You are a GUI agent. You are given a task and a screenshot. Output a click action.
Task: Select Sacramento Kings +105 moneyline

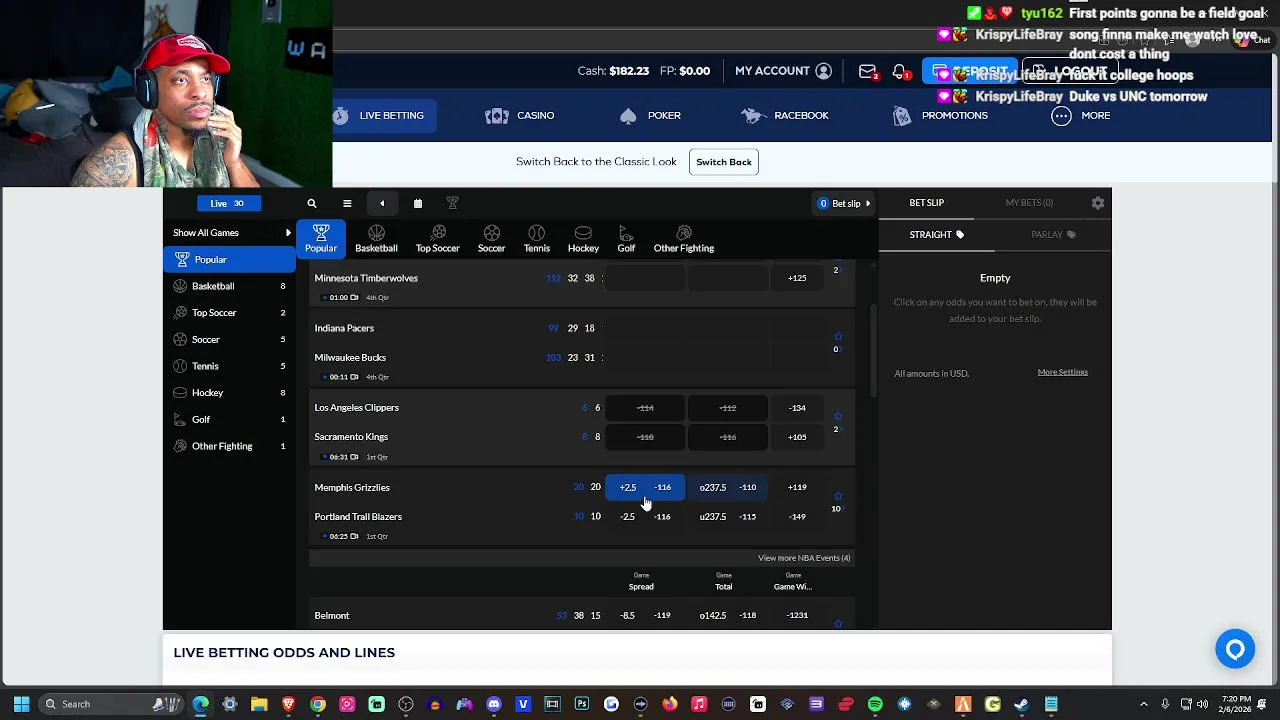[x=797, y=437]
